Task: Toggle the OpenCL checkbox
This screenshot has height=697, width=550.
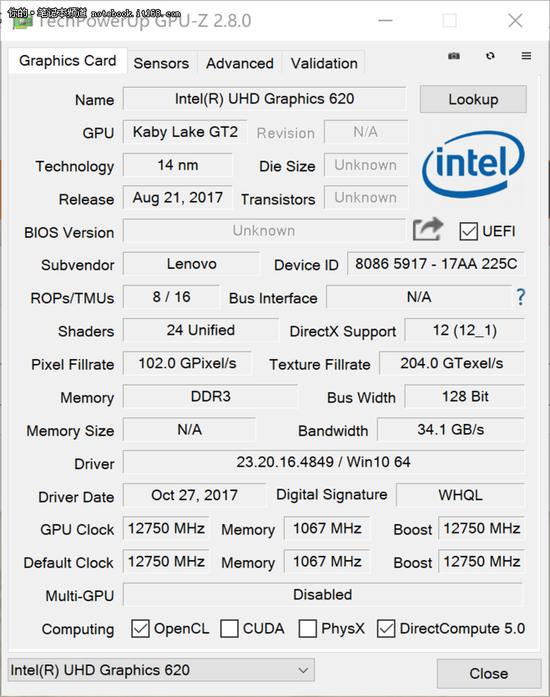Action: click(140, 629)
